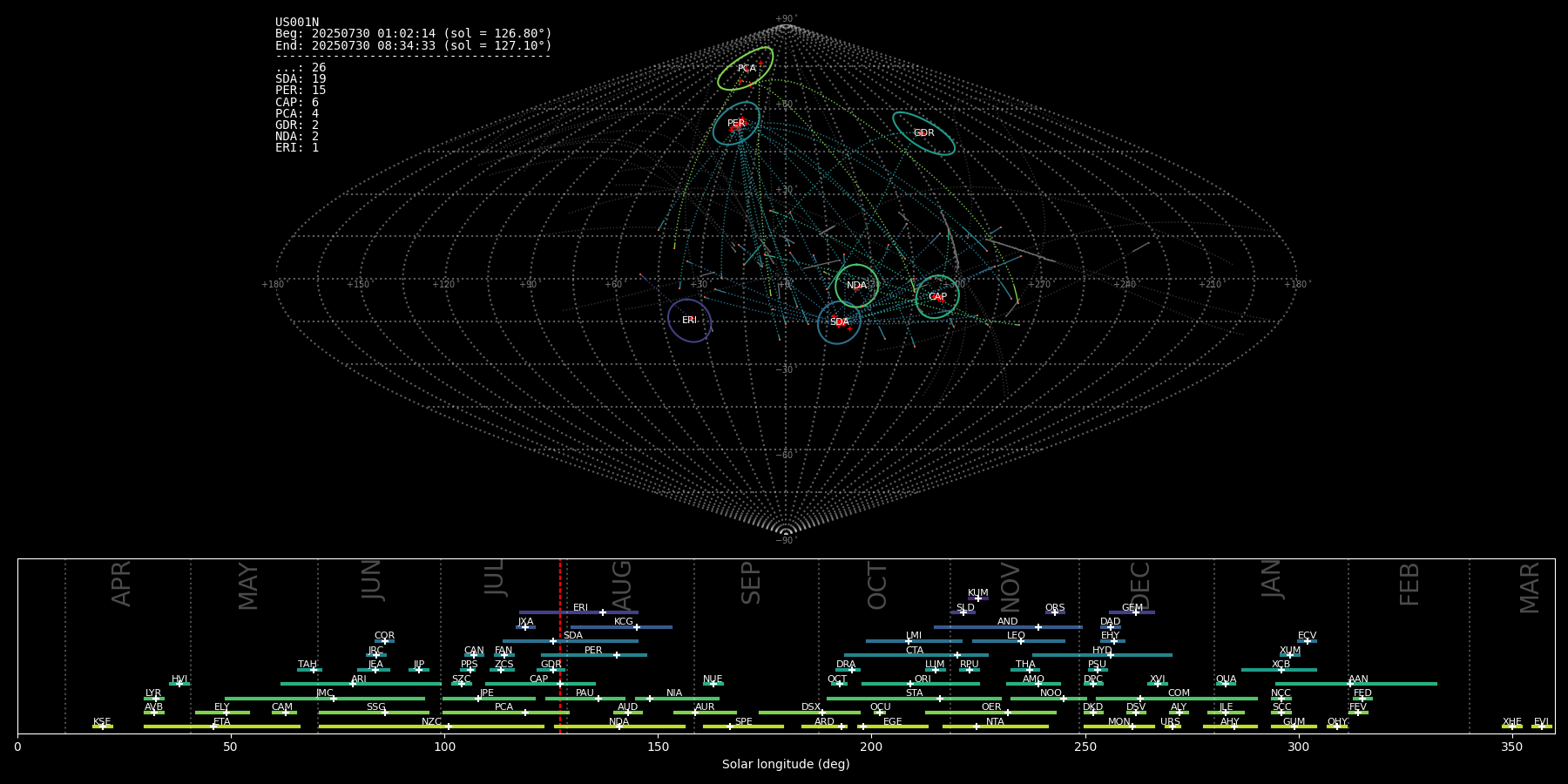Click the EVI shower bar in timeline

[x=1542, y=726]
